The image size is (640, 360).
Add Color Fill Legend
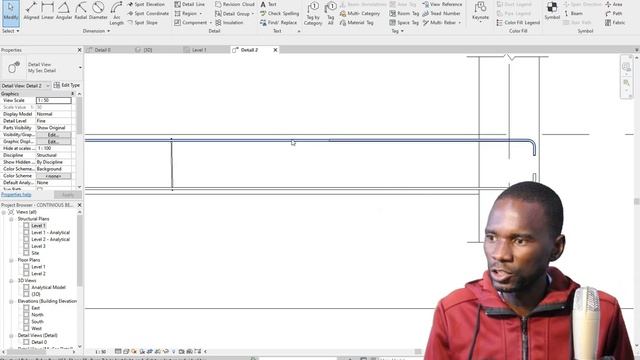[518, 22]
